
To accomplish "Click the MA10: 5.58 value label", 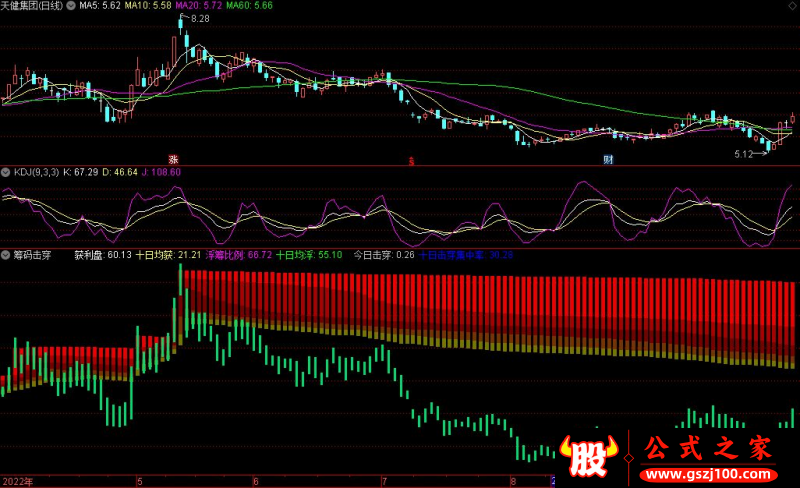I will point(148,6).
